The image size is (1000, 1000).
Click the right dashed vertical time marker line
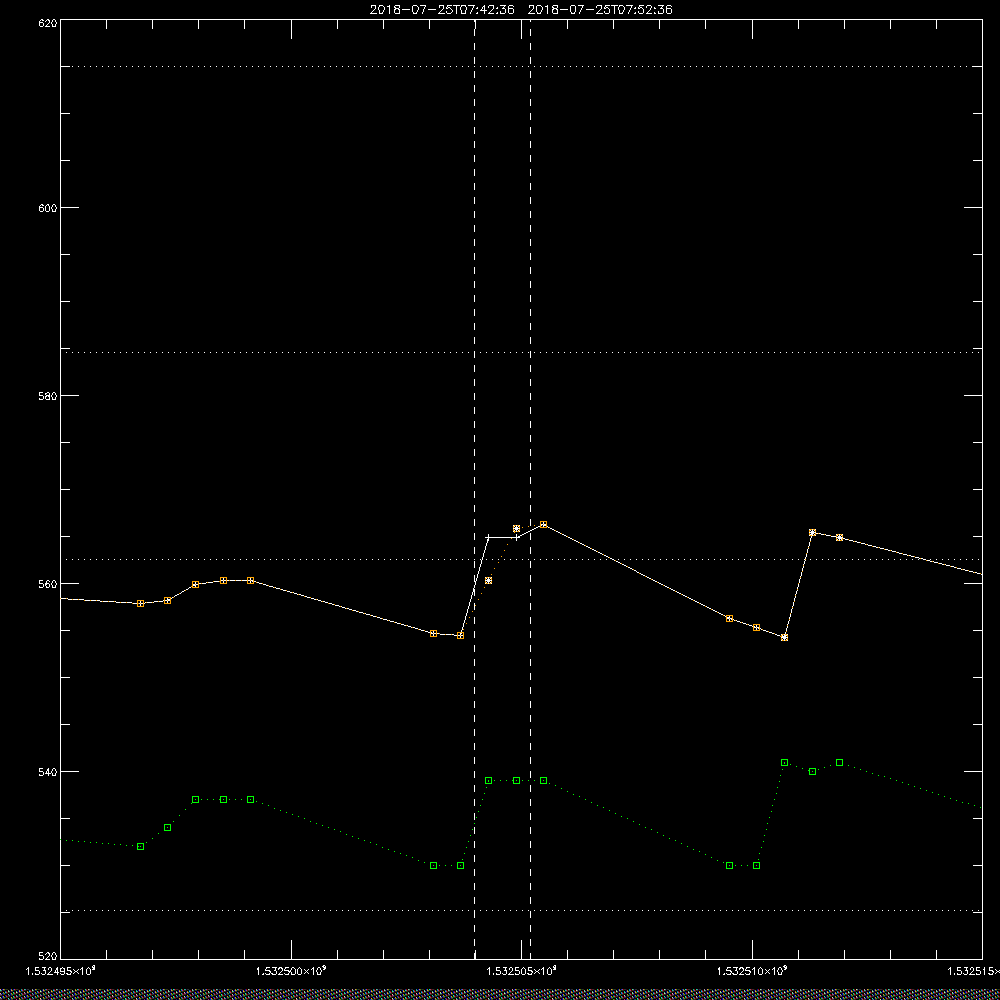(531, 489)
